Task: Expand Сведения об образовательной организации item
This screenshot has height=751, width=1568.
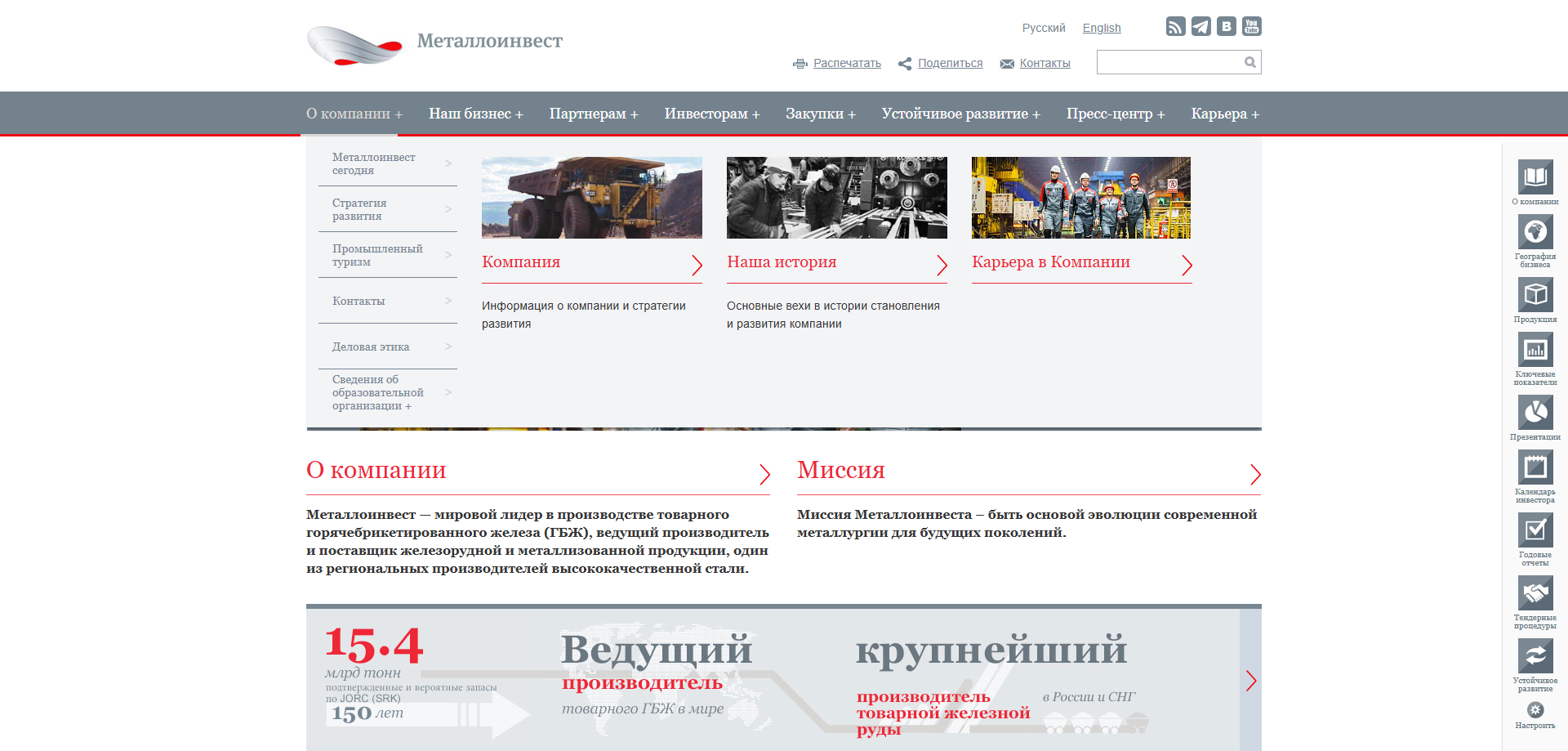Action: pos(388,392)
